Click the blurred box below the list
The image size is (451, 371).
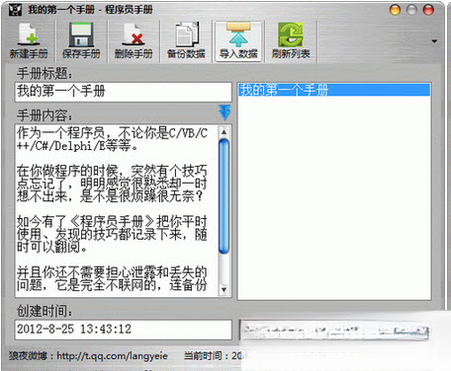[334, 330]
